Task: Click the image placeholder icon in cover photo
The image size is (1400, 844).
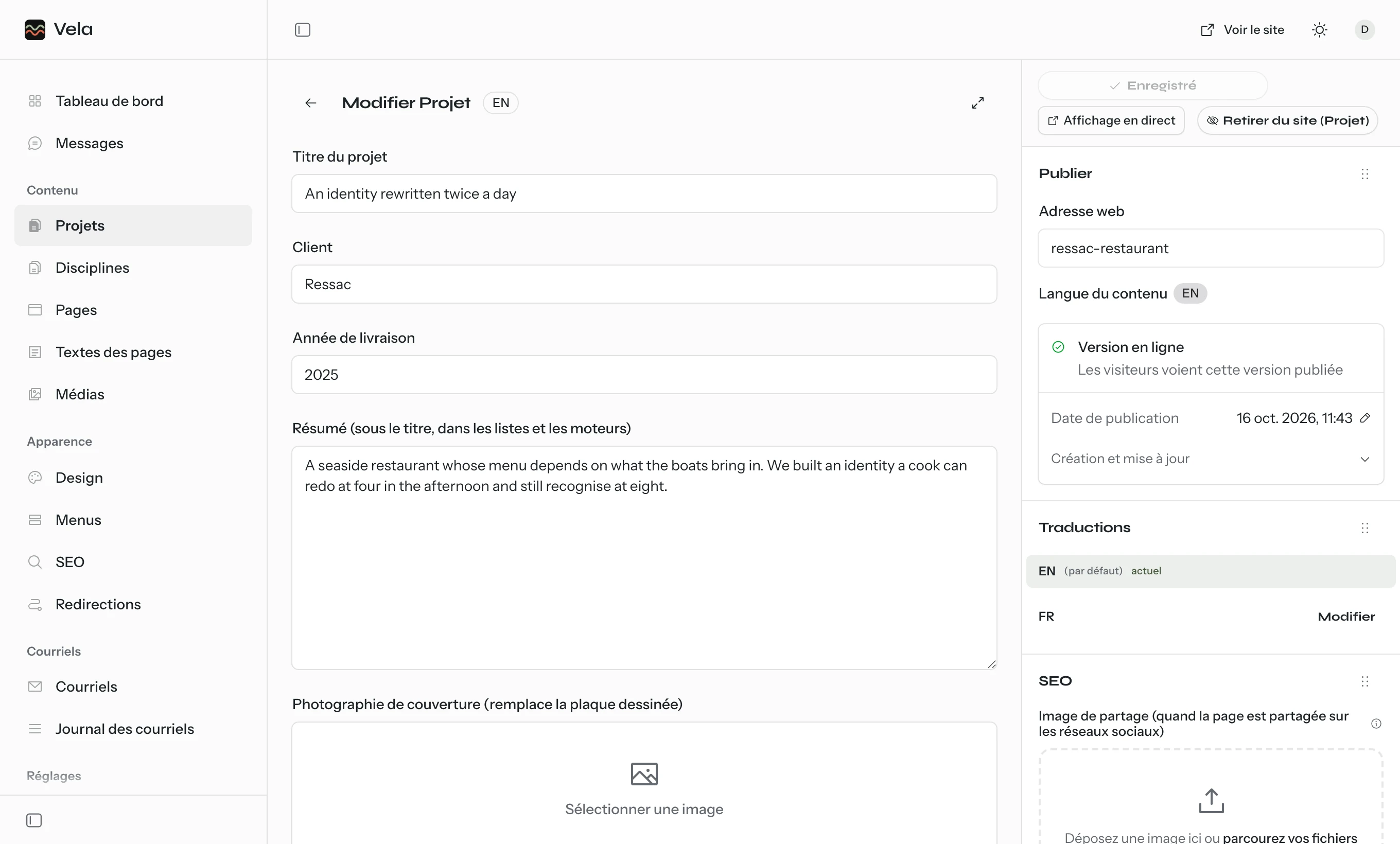Action: (x=644, y=774)
